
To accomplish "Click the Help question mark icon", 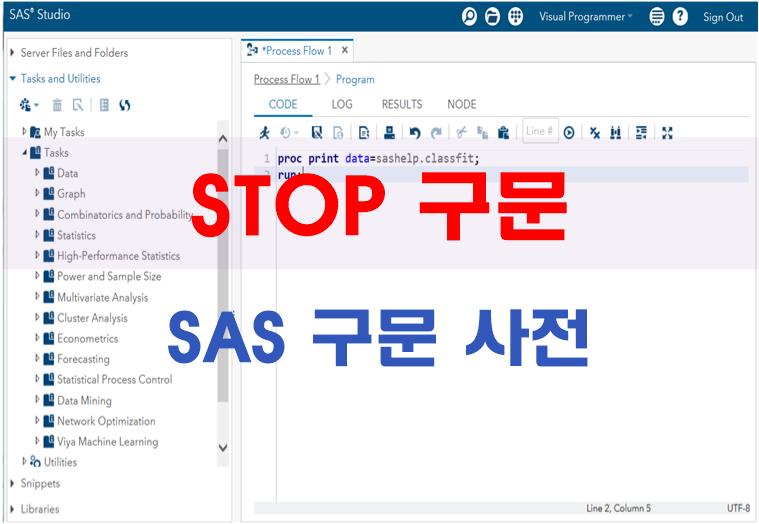I will pos(680,16).
